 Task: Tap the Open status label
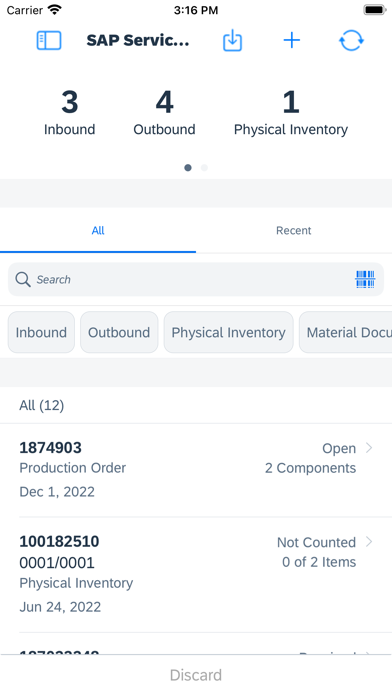tap(339, 448)
